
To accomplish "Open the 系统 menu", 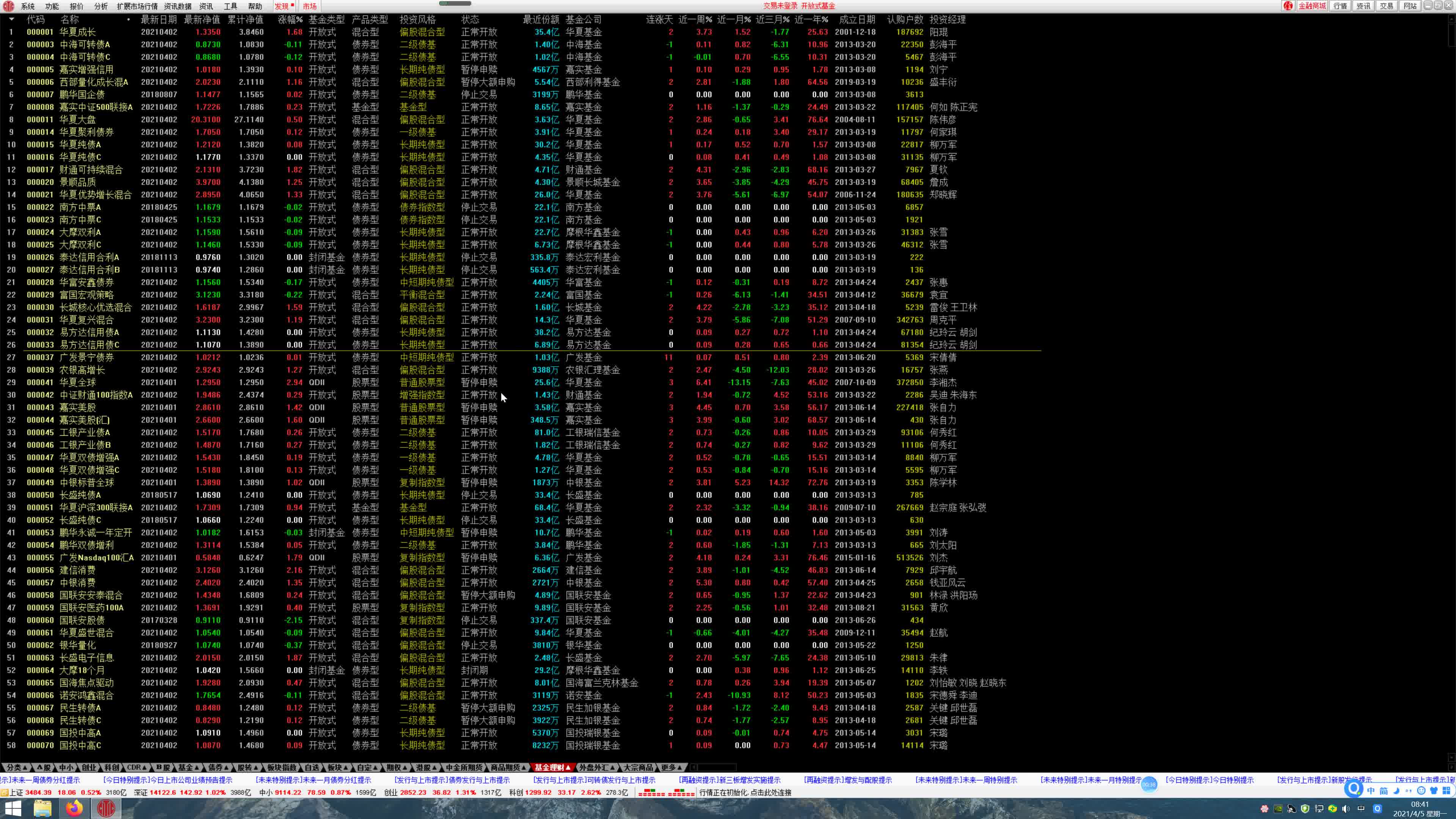I will [x=28, y=6].
